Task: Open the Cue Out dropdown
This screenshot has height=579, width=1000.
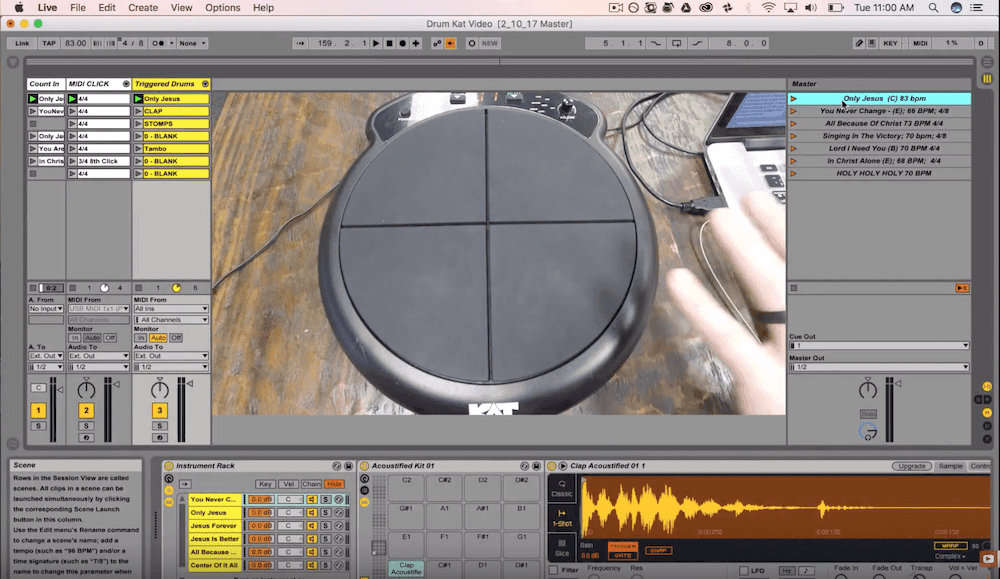Action: tap(879, 346)
